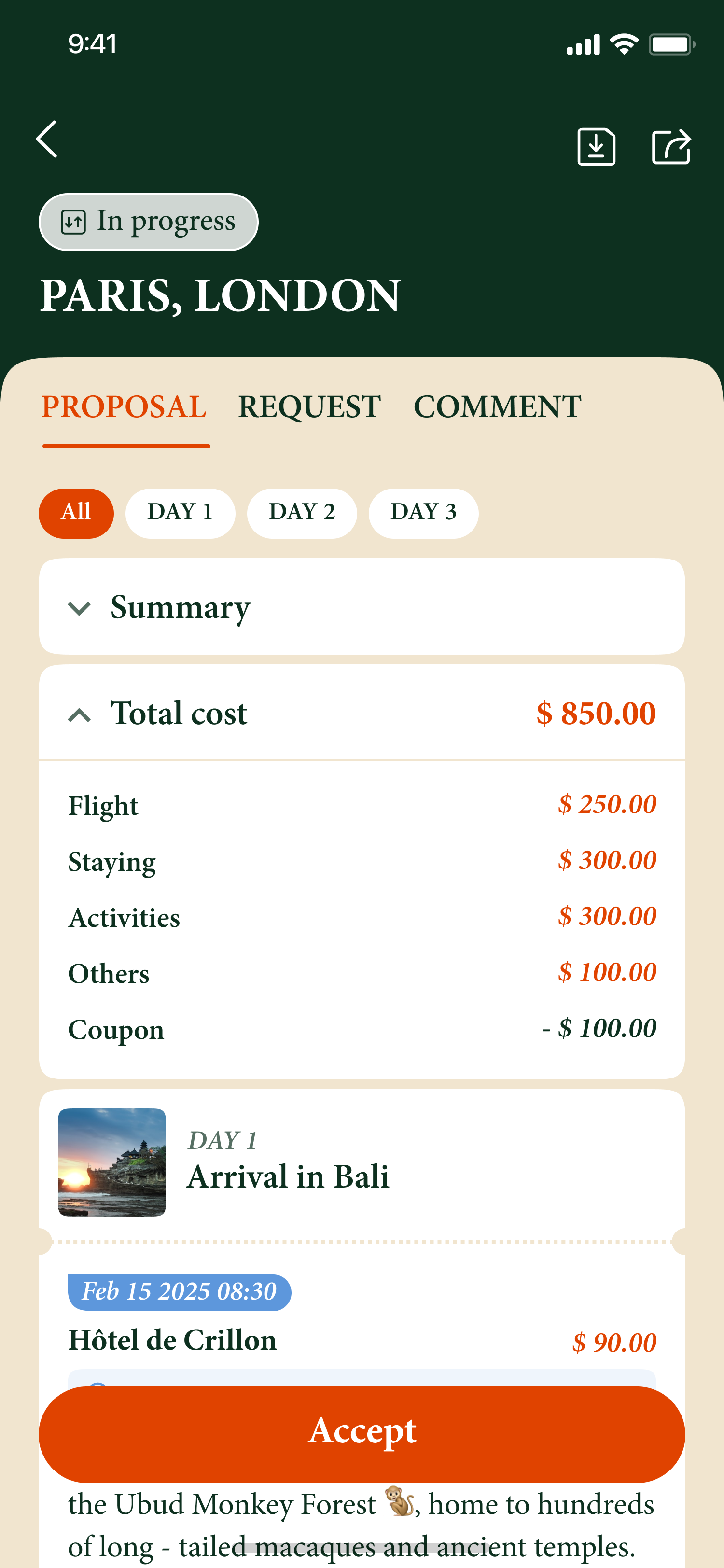Filter itinerary to DAY 1
The height and width of the screenshot is (1568, 724).
pyautogui.click(x=180, y=513)
